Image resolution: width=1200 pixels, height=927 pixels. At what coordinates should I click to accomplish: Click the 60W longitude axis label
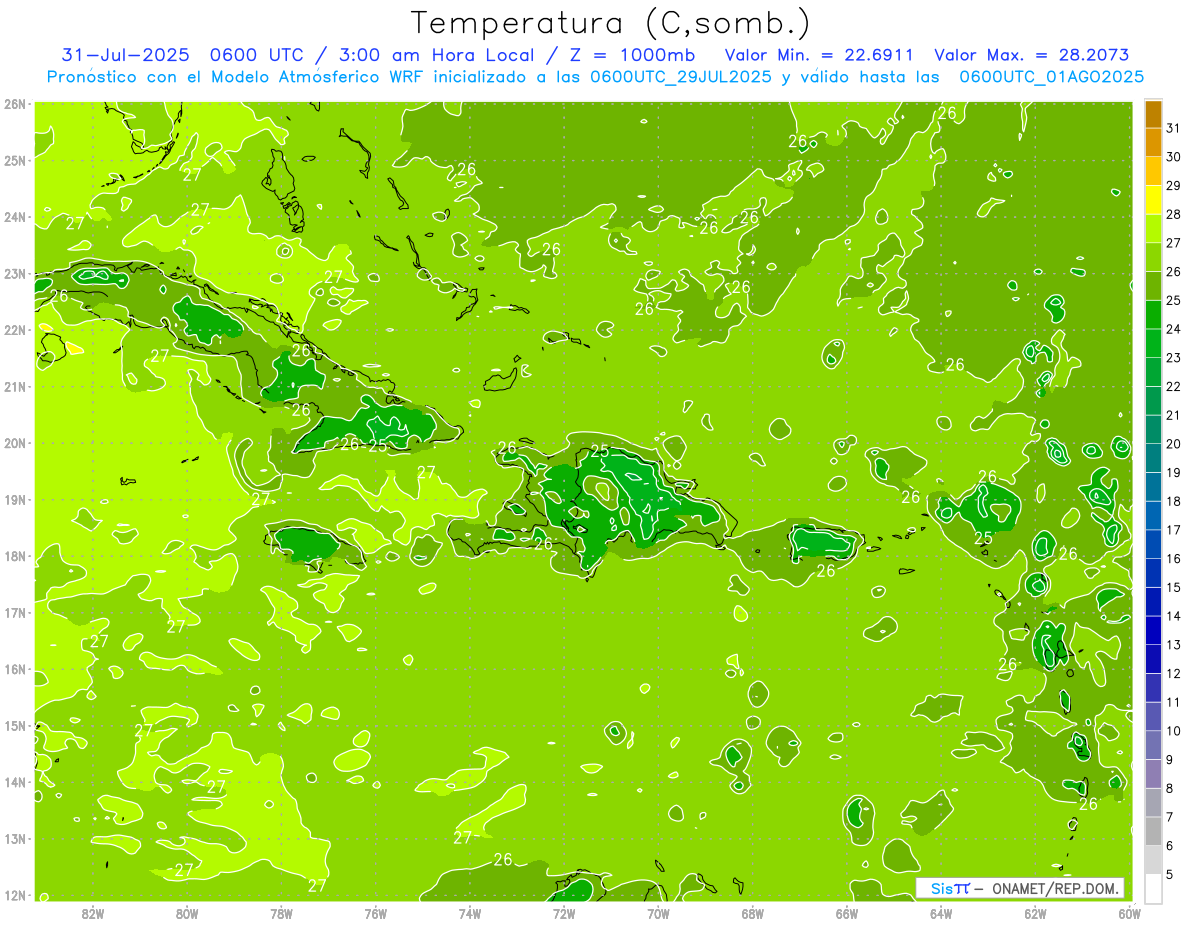1129,912
